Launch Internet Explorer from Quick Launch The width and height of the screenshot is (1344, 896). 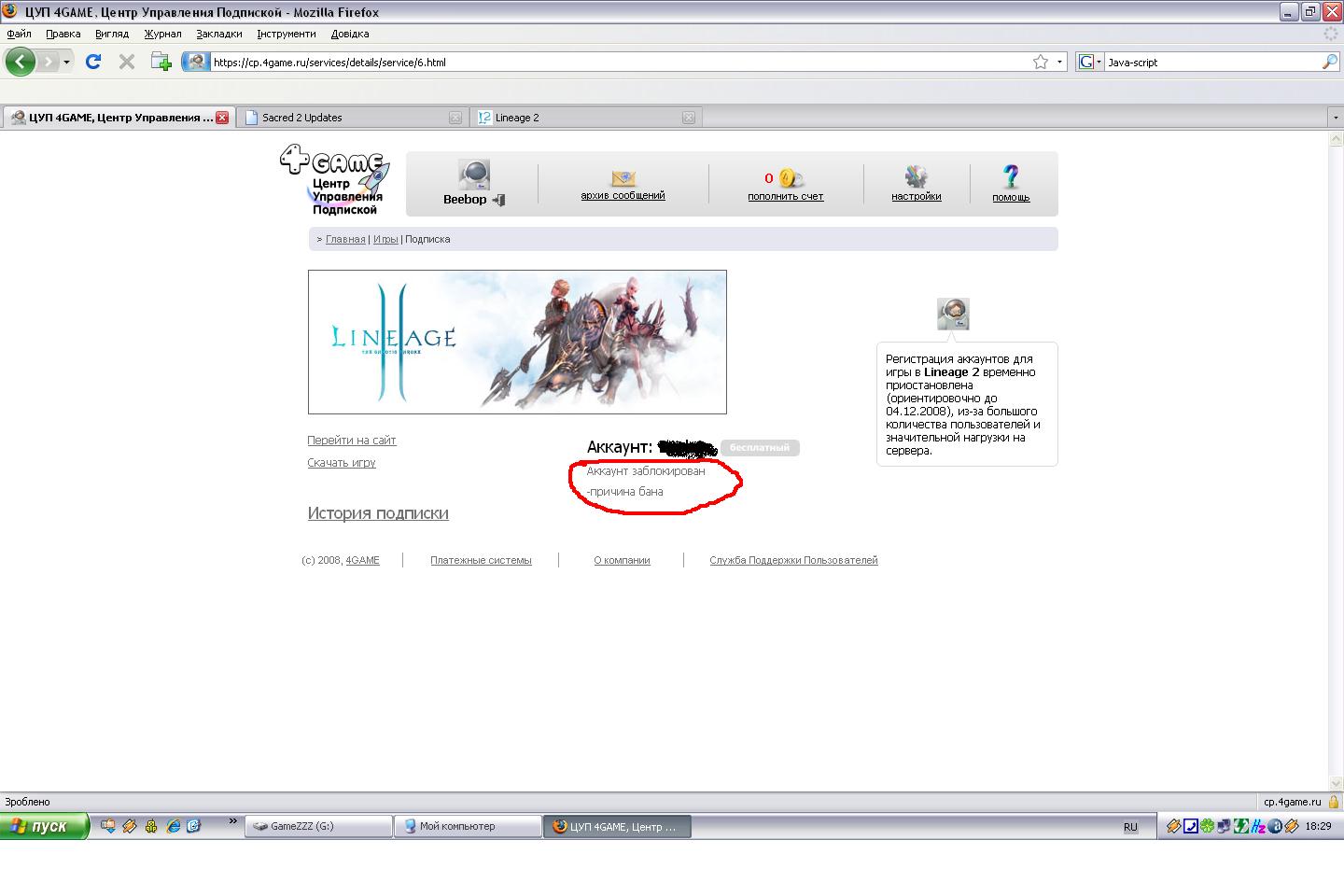173,826
